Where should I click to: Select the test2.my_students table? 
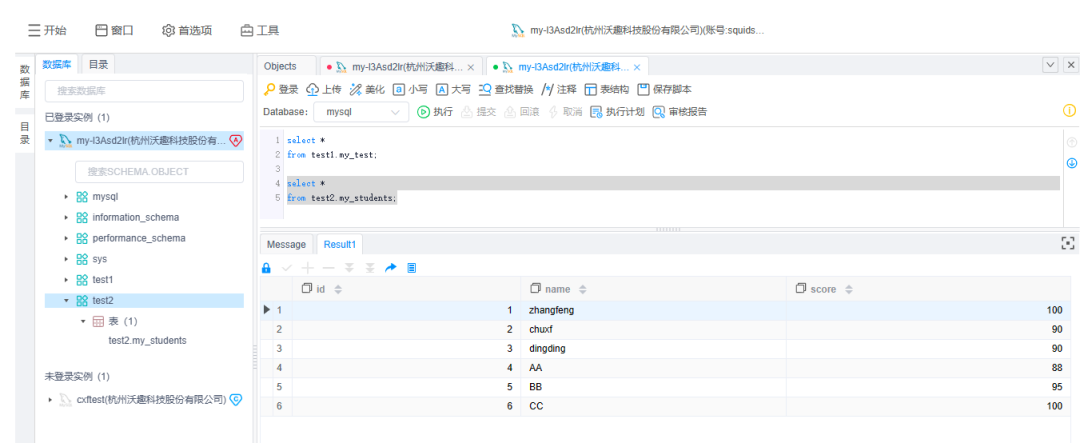click(147, 340)
